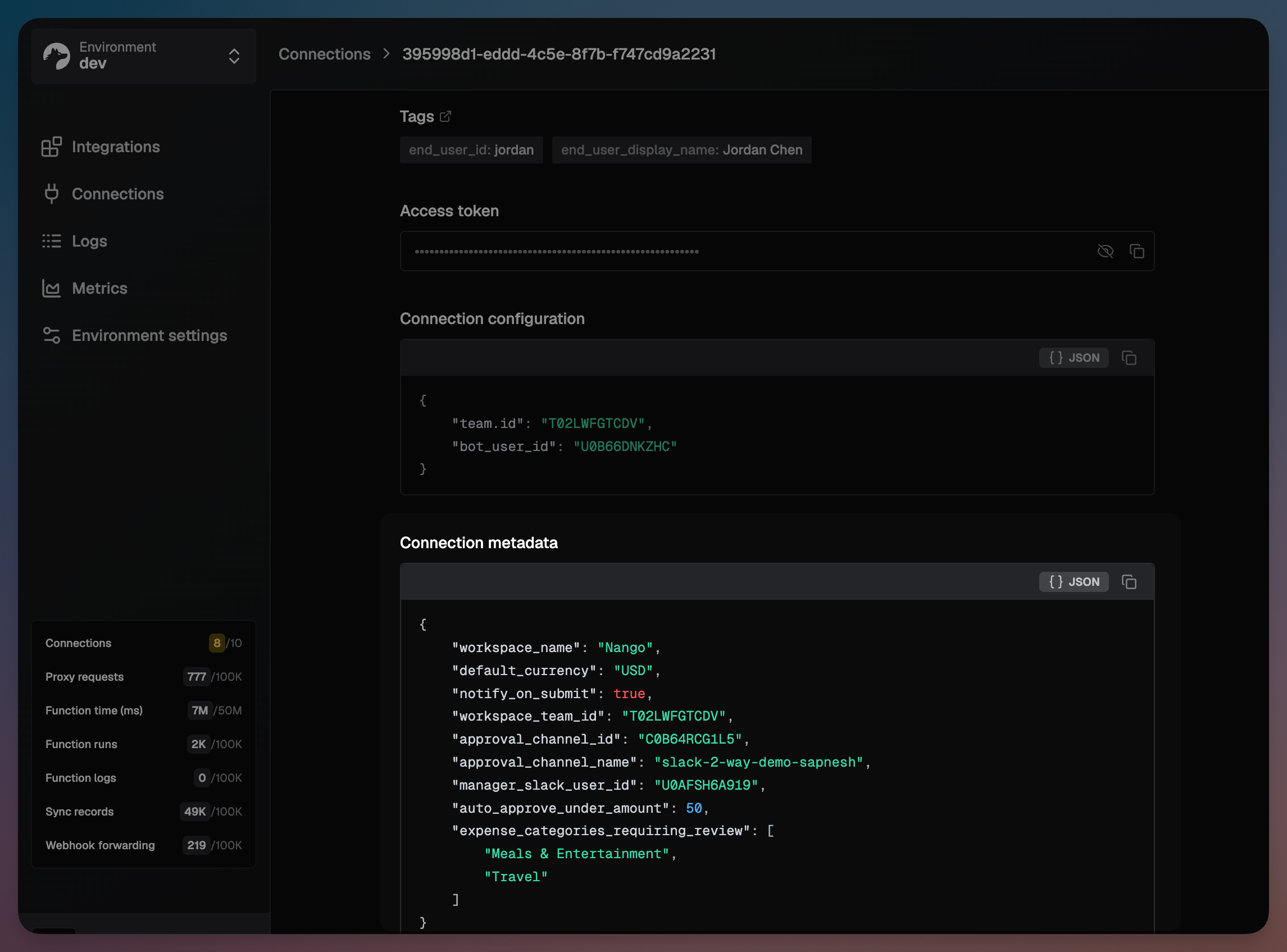
Task: Click the "Travel" category entry
Action: tap(516, 877)
